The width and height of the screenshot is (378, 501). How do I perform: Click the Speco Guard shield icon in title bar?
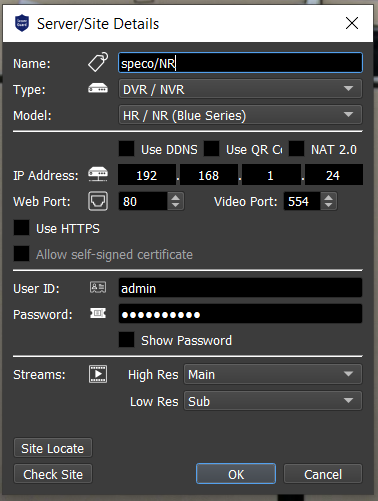22,23
